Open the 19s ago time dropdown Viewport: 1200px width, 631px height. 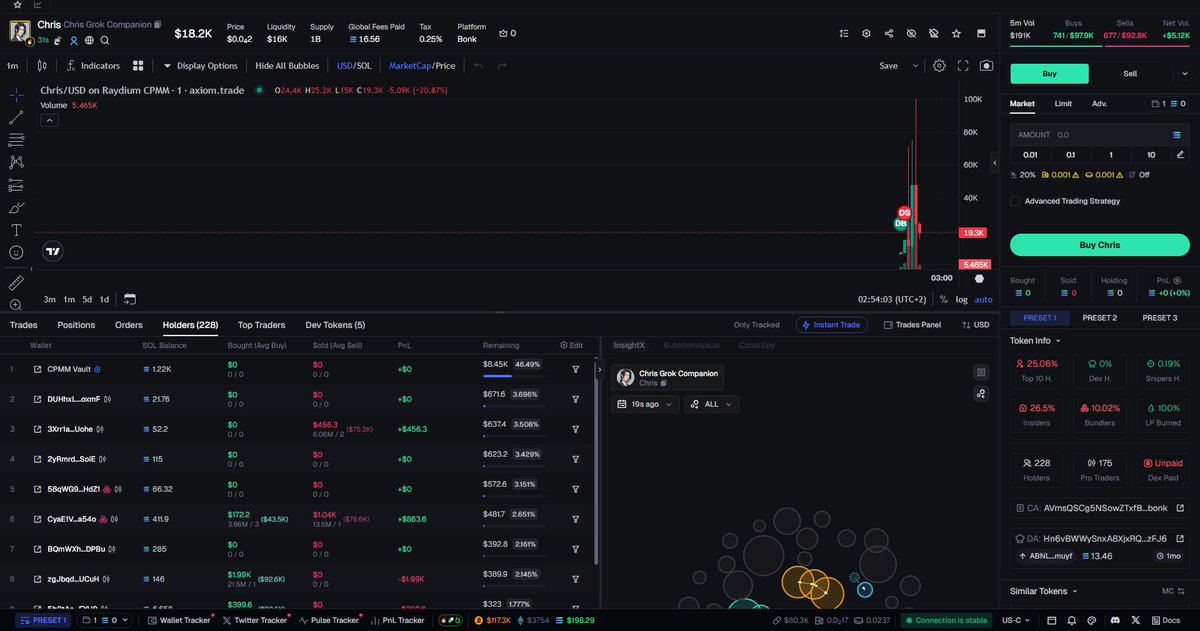pos(645,404)
